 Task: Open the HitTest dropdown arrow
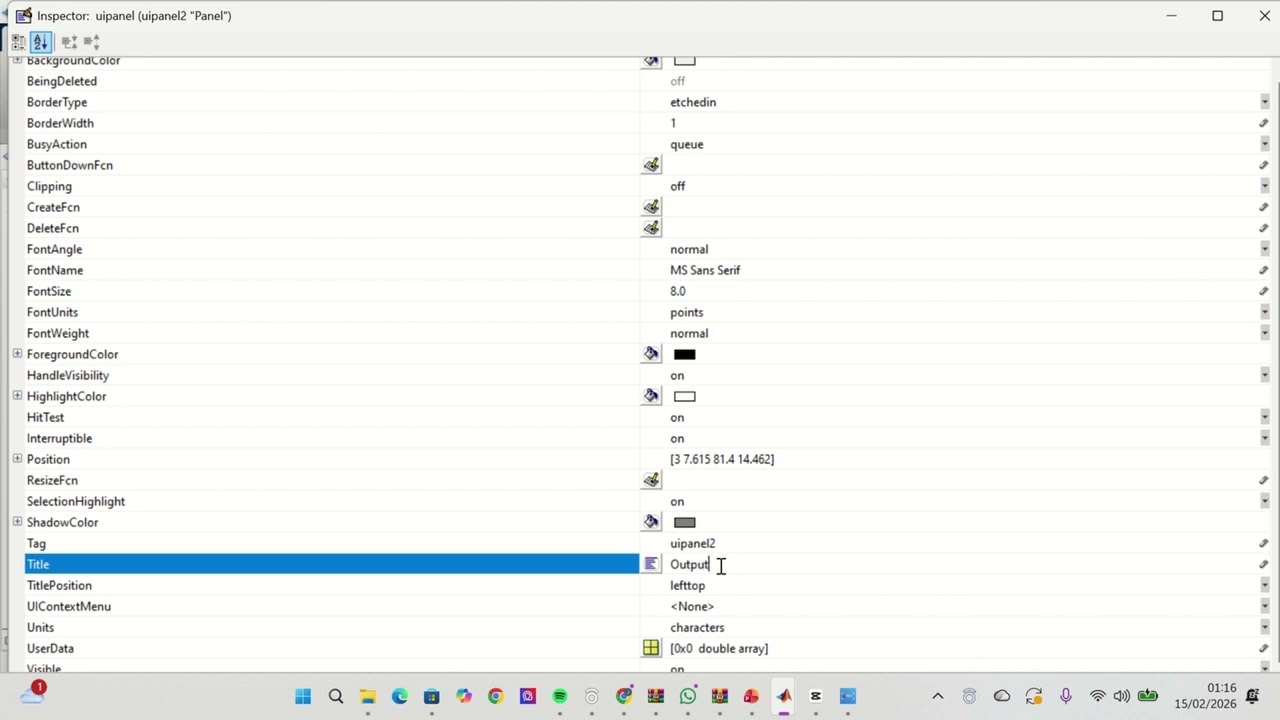pos(1265,417)
